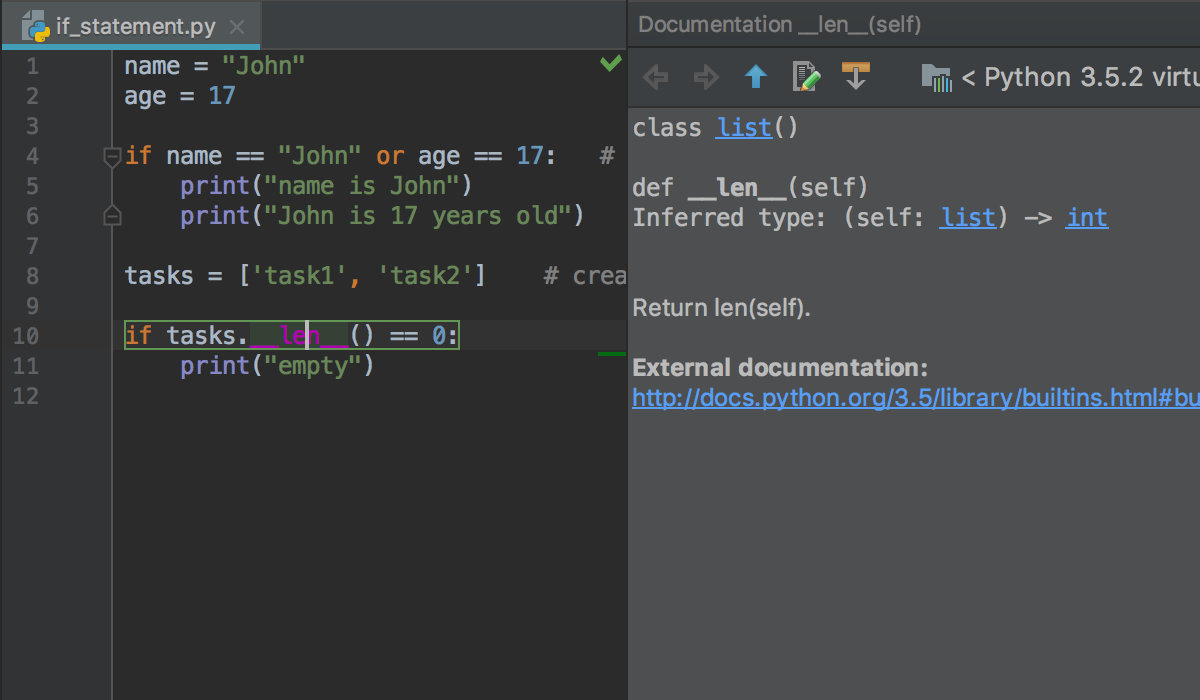The width and height of the screenshot is (1200, 700).
Task: Click the green stripe marker on error stripe
Action: point(612,353)
